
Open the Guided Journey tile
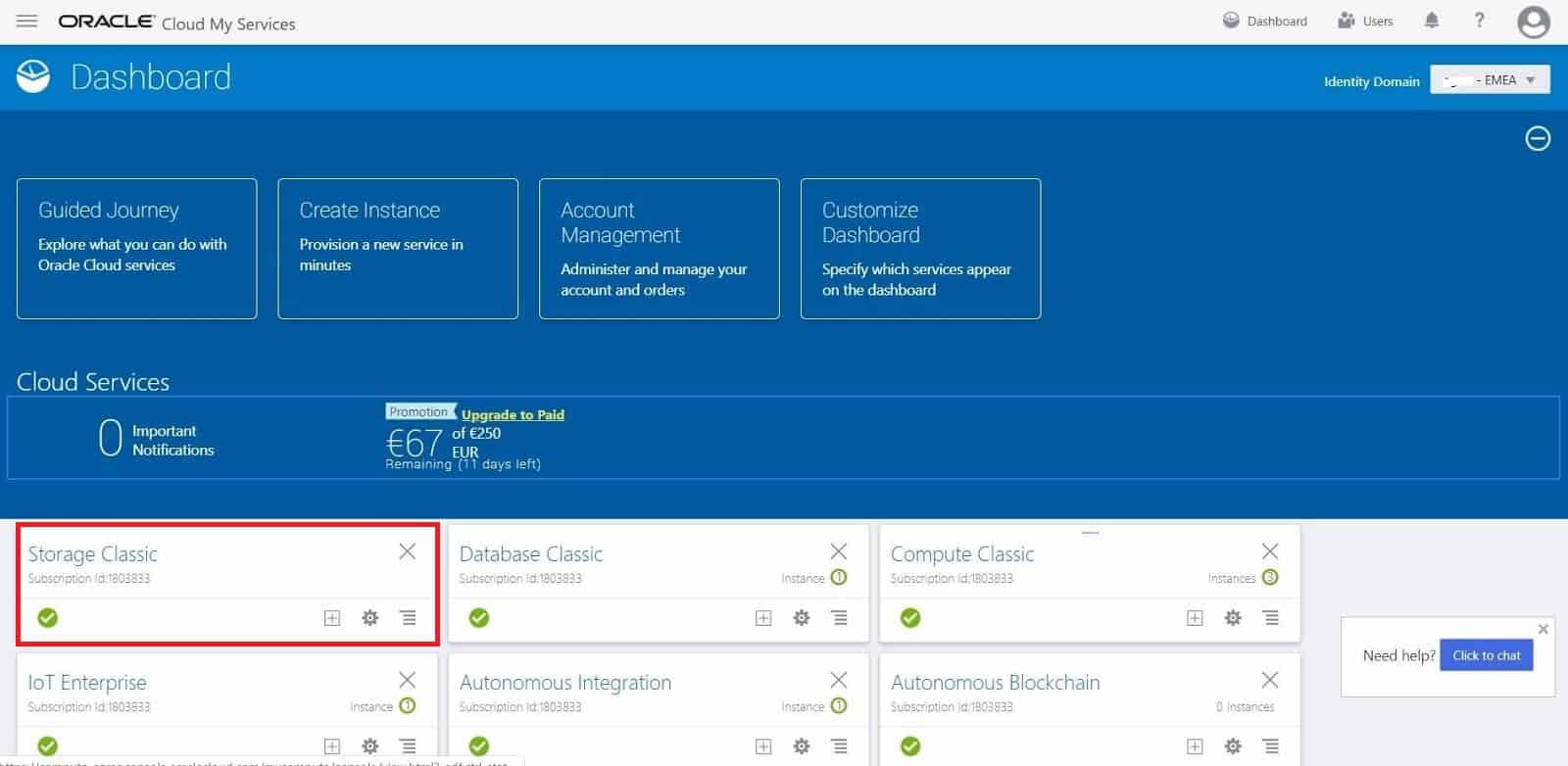click(x=137, y=249)
